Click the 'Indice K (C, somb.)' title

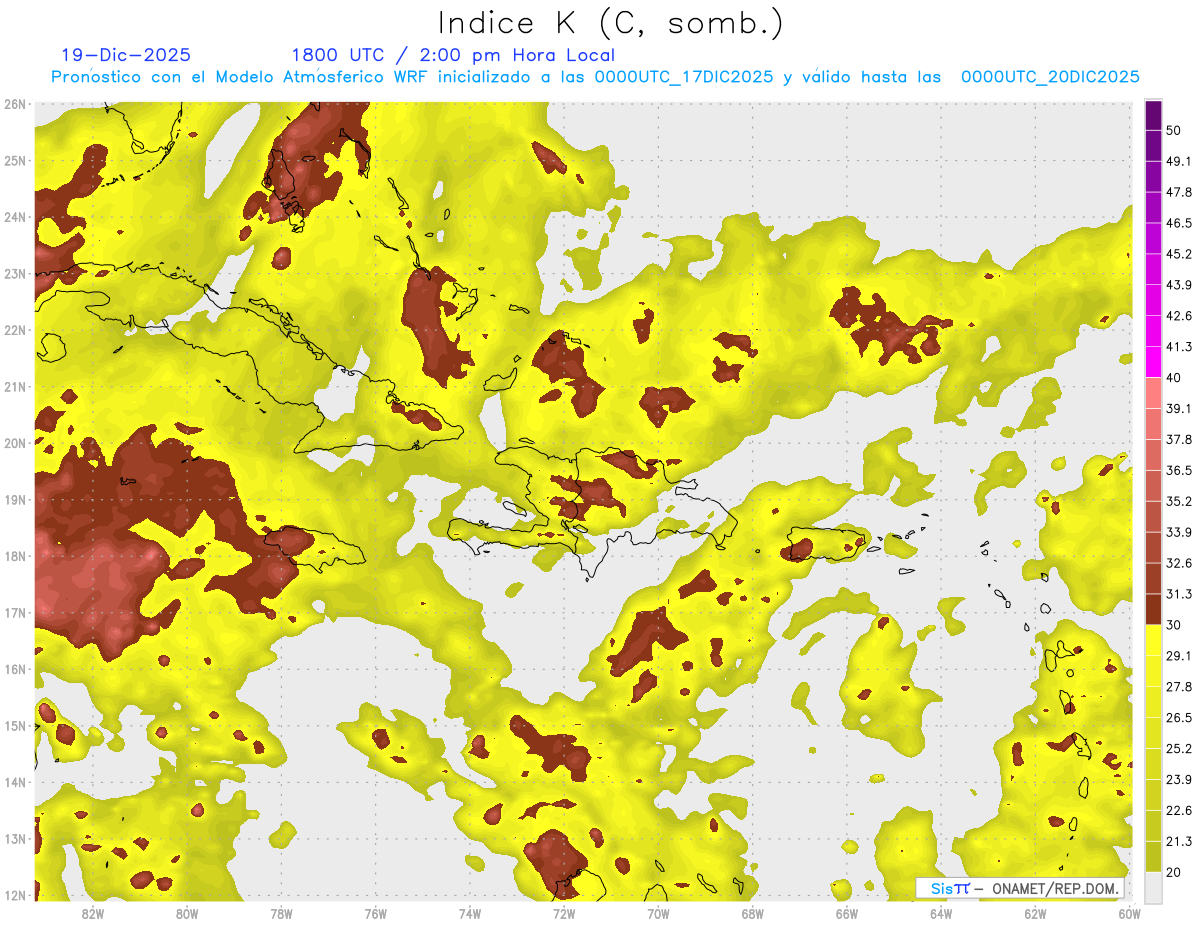point(611,24)
